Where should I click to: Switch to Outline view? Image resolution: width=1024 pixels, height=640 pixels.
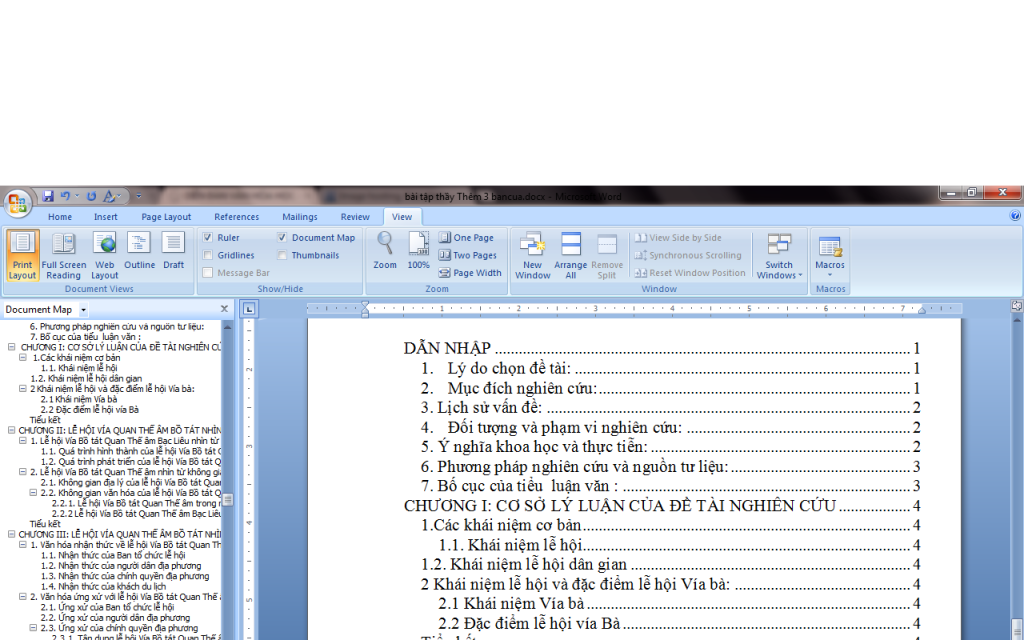[139, 255]
